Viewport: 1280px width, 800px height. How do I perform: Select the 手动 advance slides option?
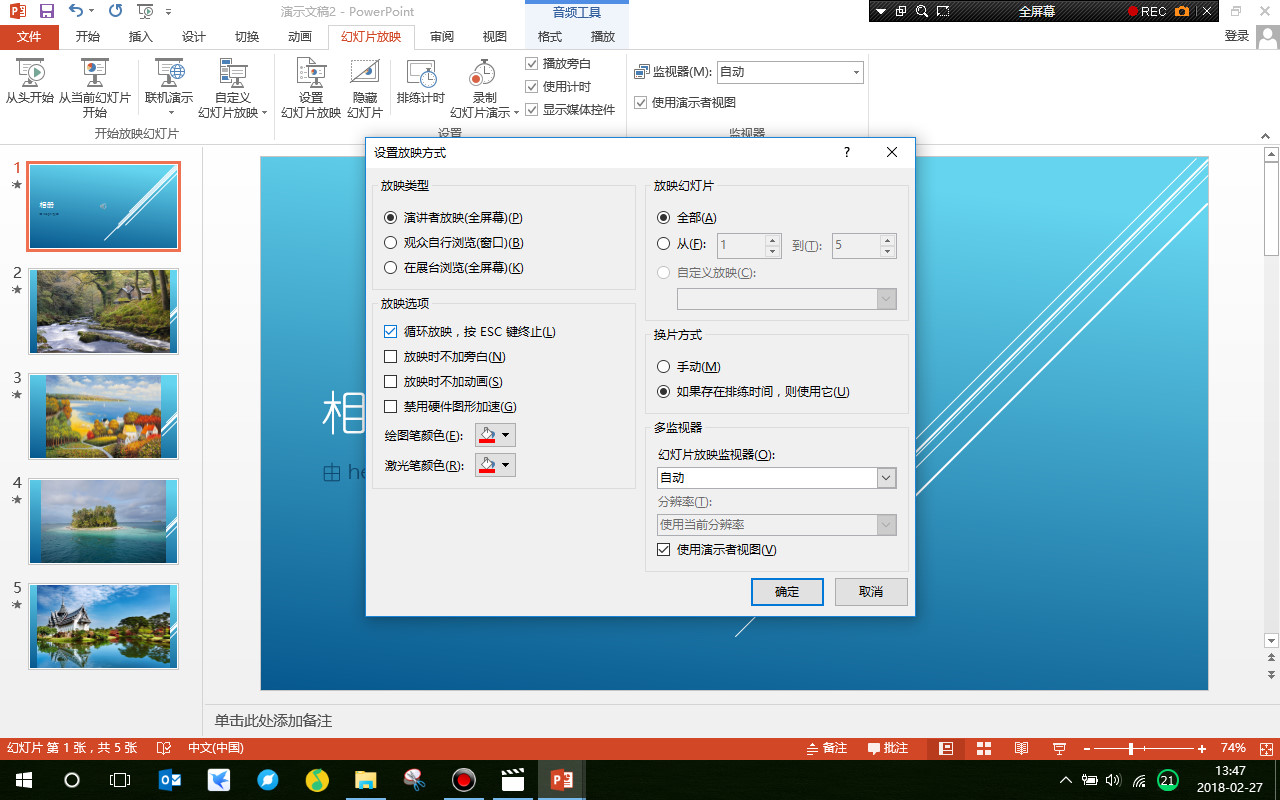[x=662, y=366]
